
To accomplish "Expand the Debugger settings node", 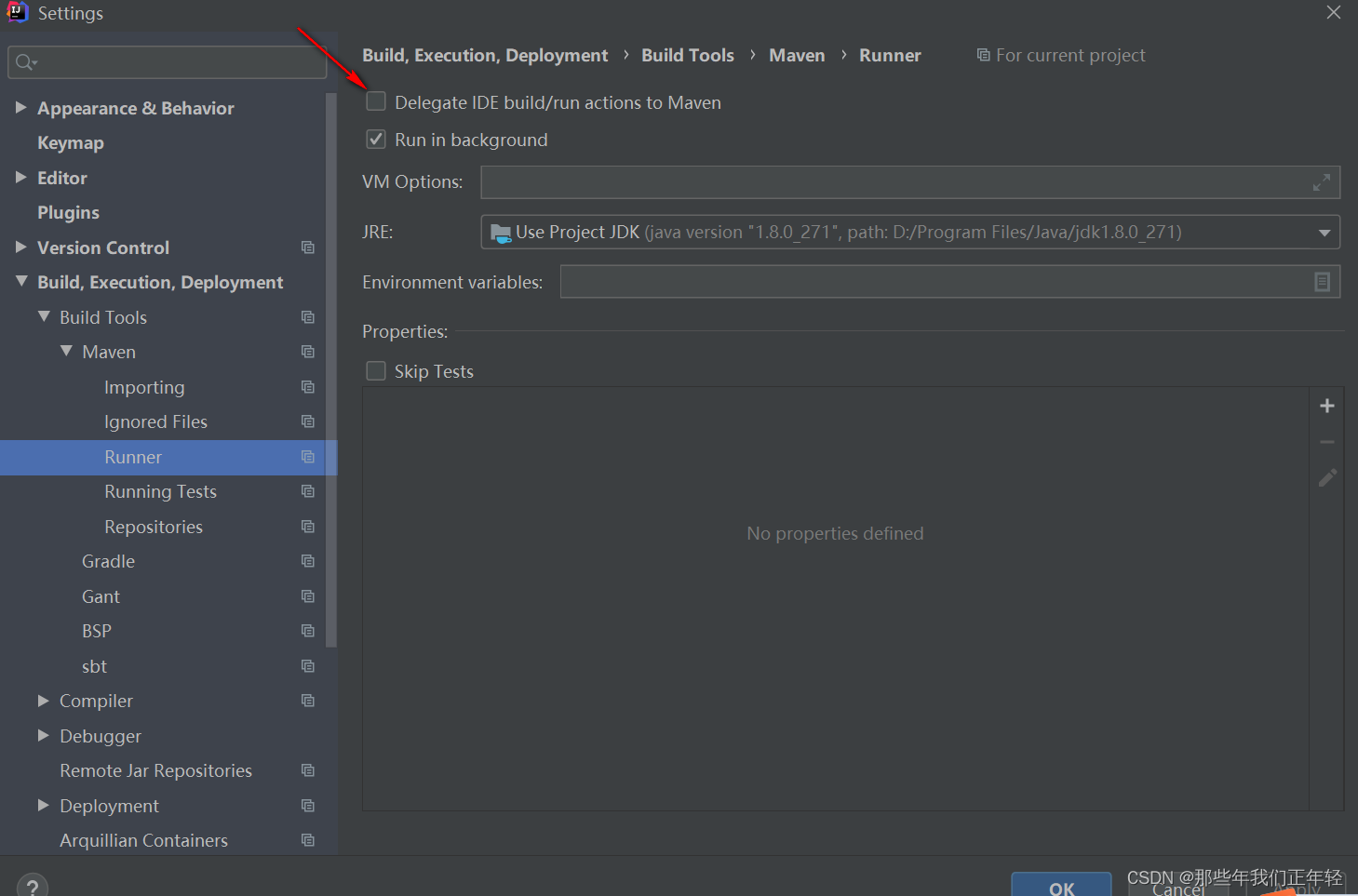I will pyautogui.click(x=43, y=736).
